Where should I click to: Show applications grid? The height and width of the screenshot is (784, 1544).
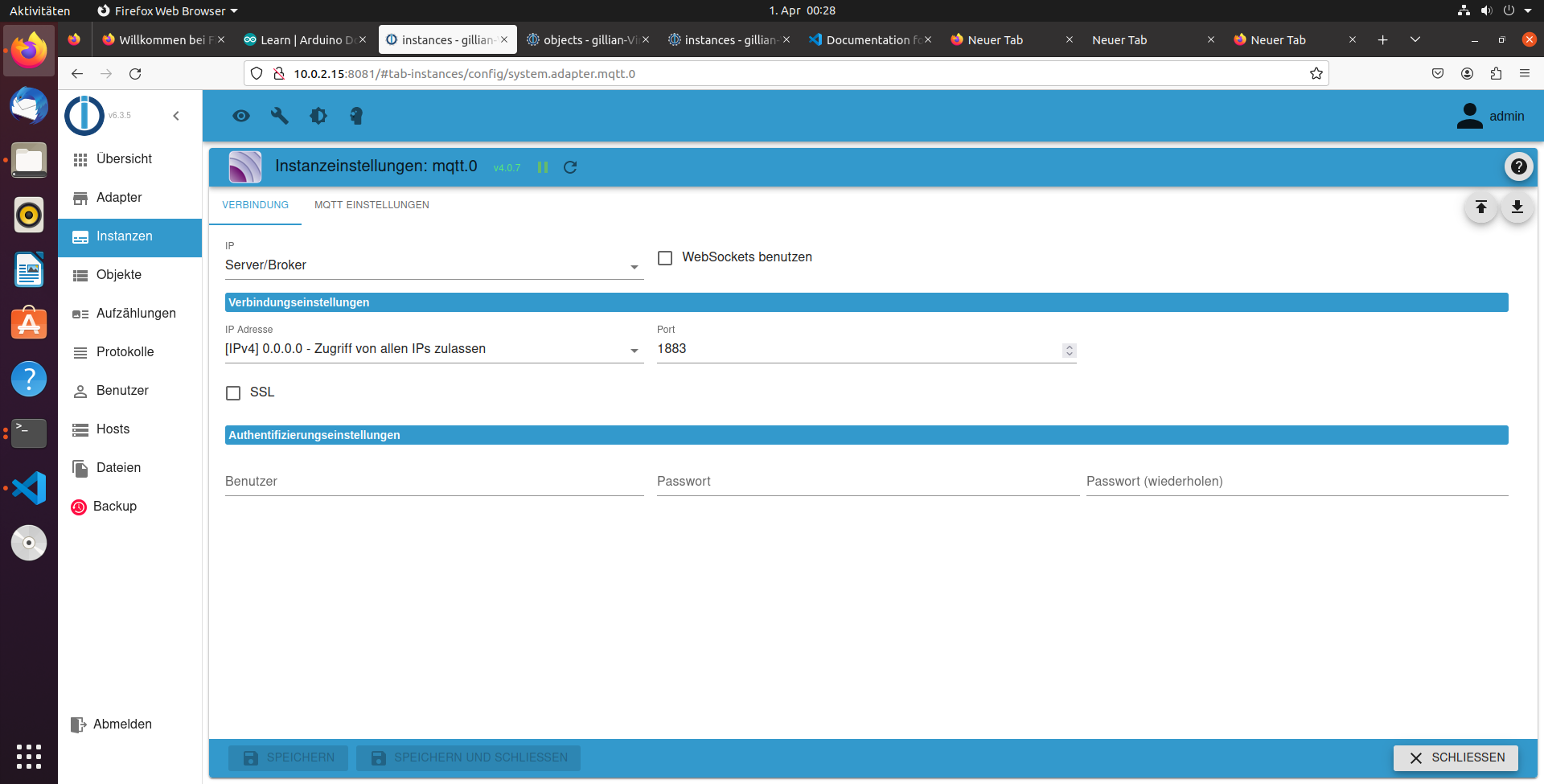(x=29, y=757)
